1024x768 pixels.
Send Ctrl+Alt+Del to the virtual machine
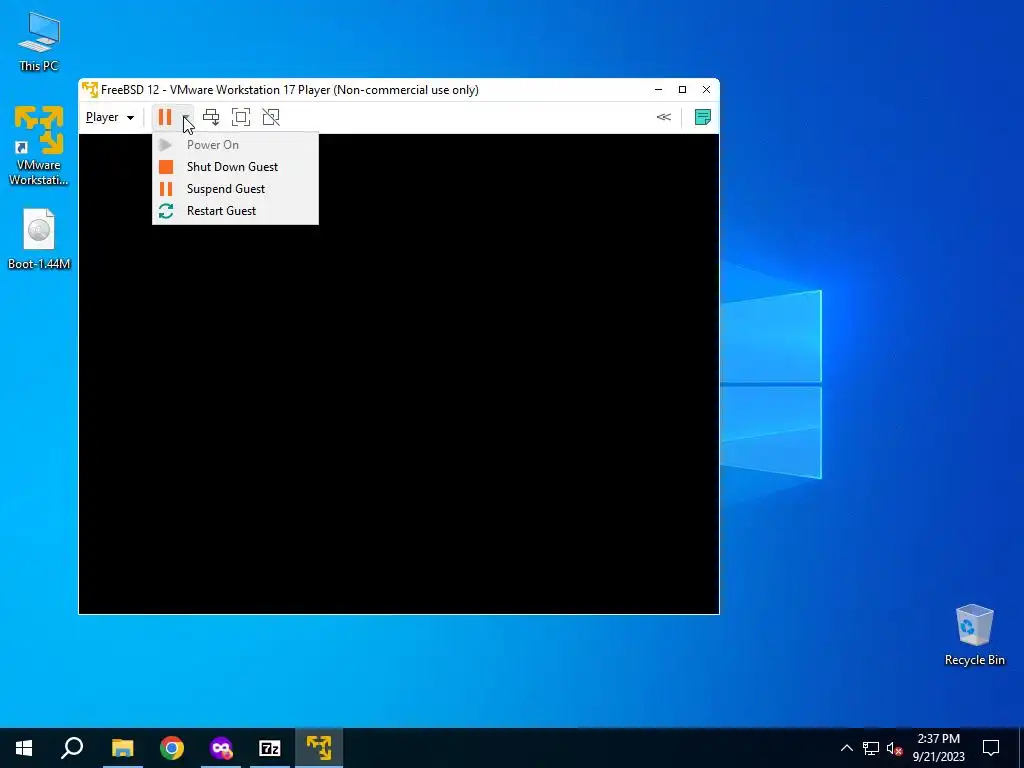(211, 117)
